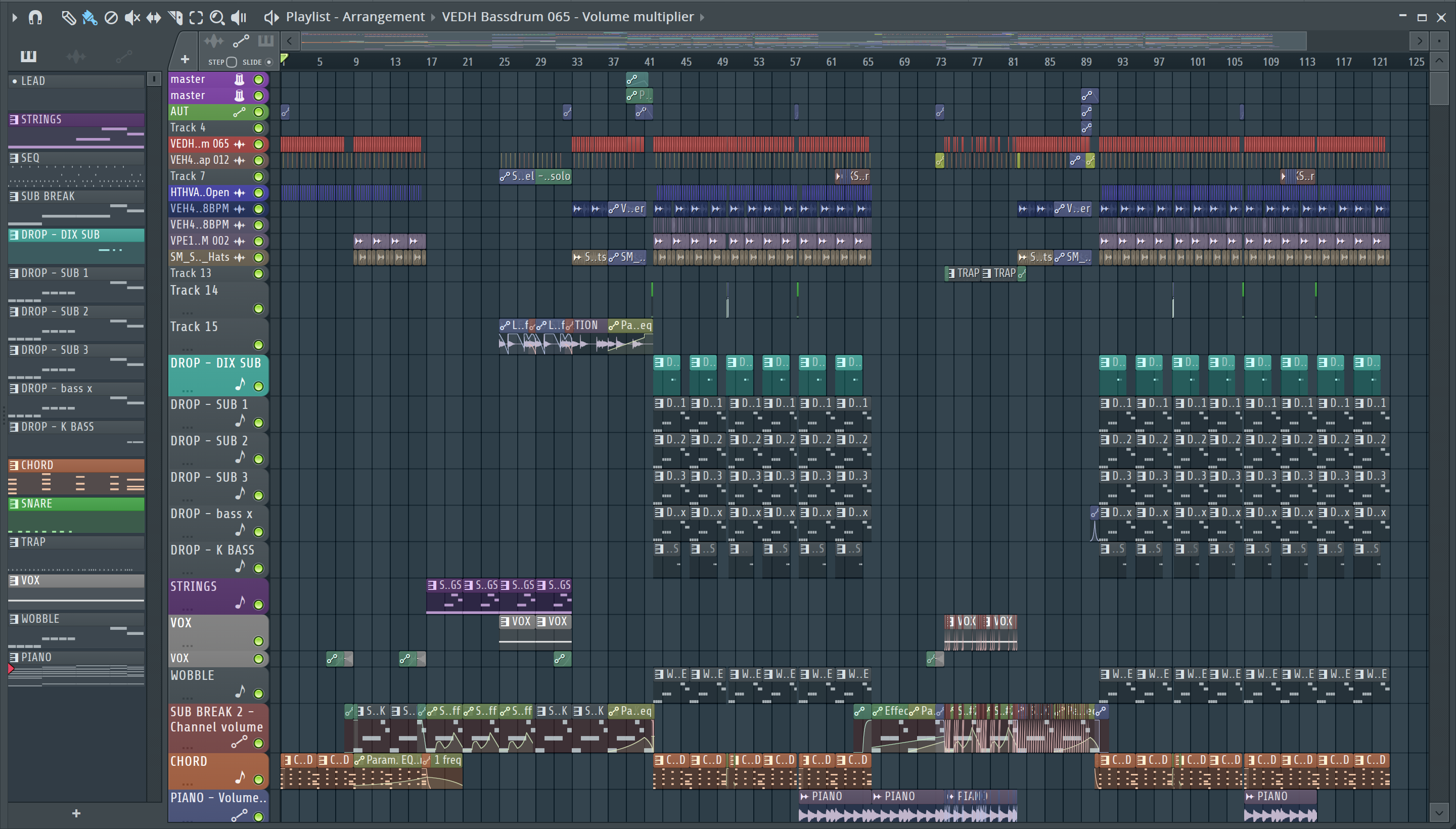
Task: Select the Draw pencil tool
Action: 68,18
